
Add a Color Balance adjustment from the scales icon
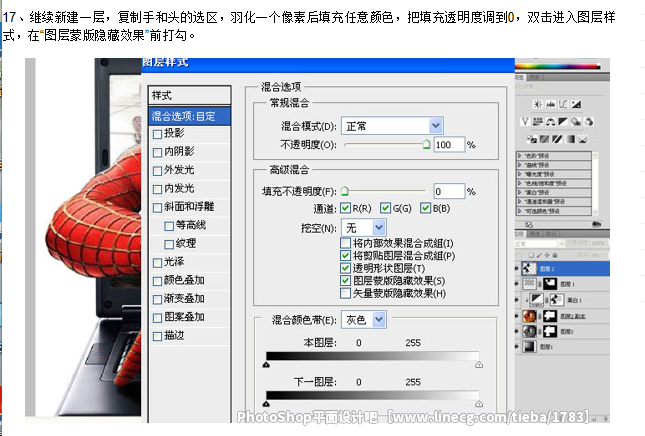point(550,122)
